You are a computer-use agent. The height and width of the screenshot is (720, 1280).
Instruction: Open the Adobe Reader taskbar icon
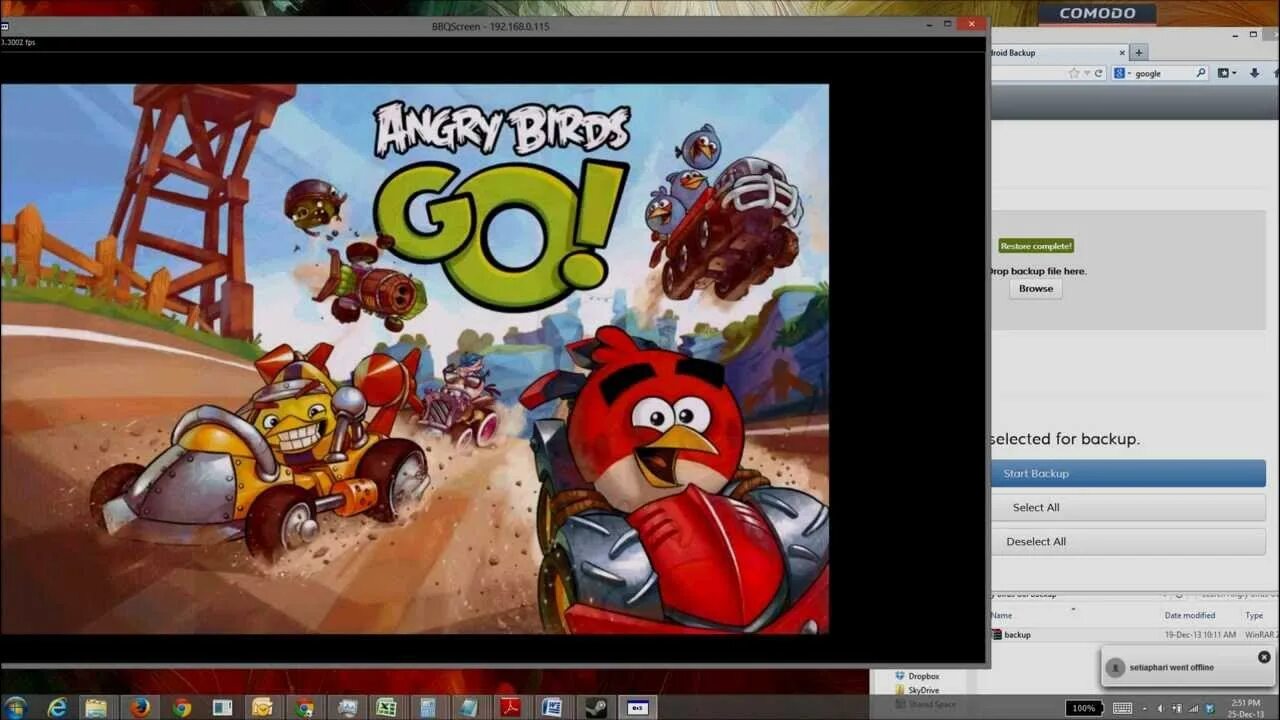pyautogui.click(x=511, y=707)
